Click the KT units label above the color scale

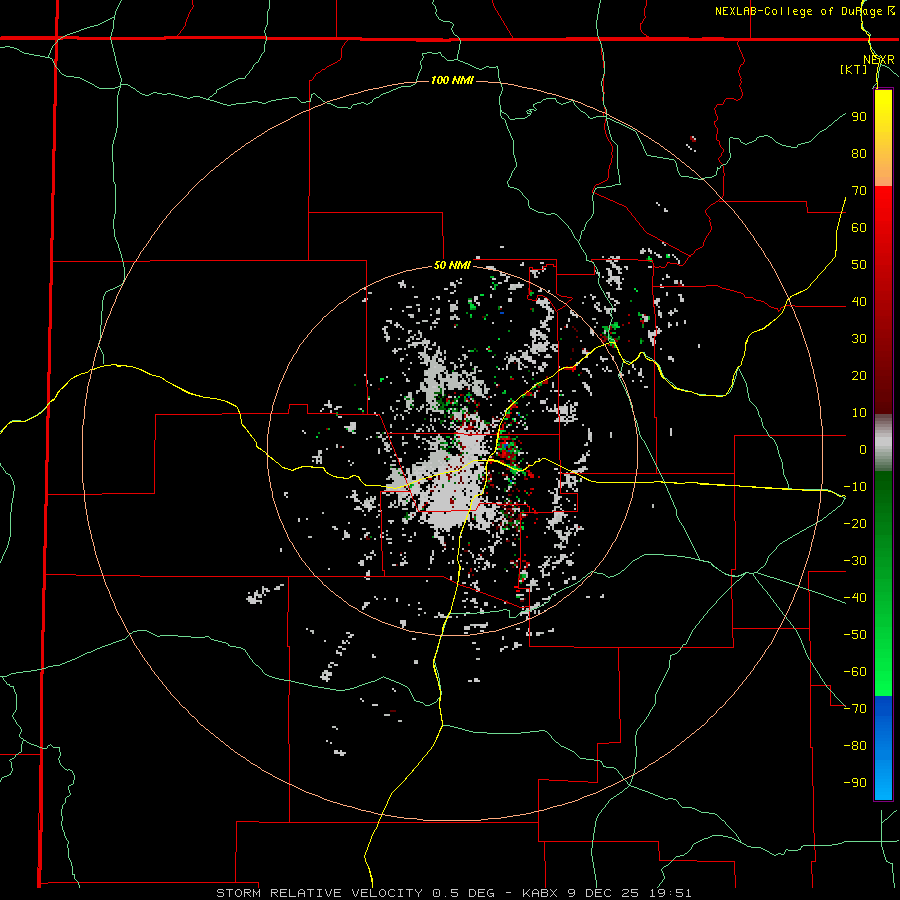coord(854,69)
